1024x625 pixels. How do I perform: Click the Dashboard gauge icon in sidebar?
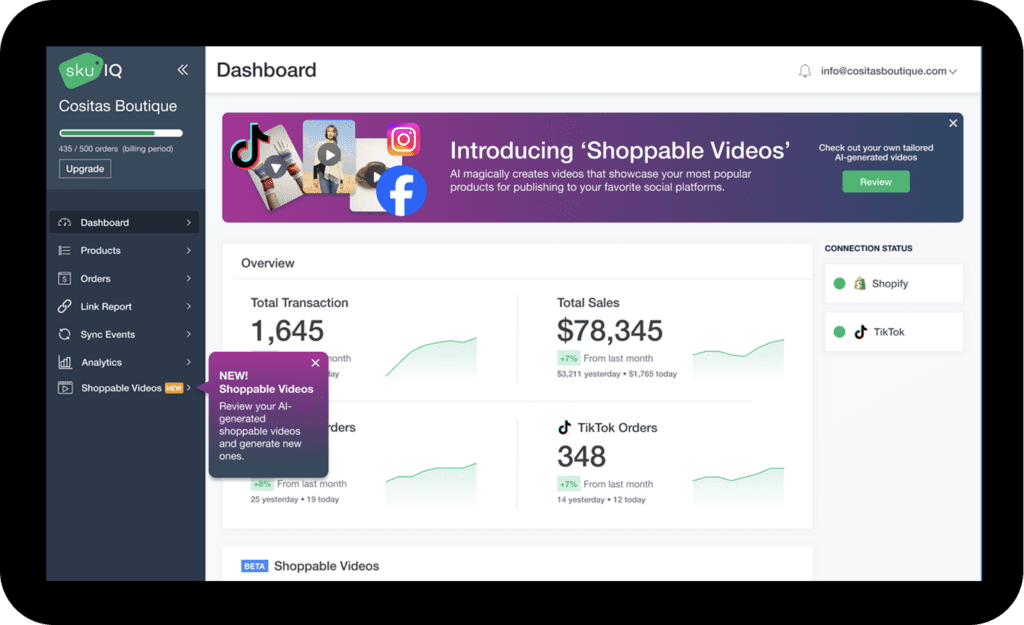(x=64, y=223)
